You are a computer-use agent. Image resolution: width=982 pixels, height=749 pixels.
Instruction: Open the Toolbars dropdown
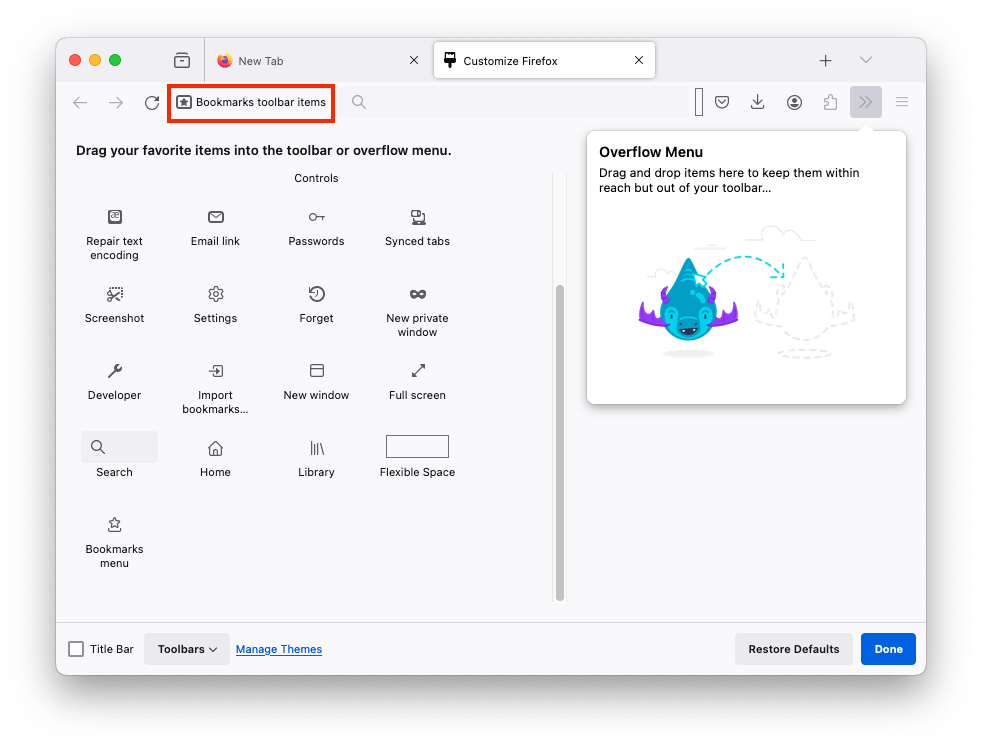[x=187, y=649]
